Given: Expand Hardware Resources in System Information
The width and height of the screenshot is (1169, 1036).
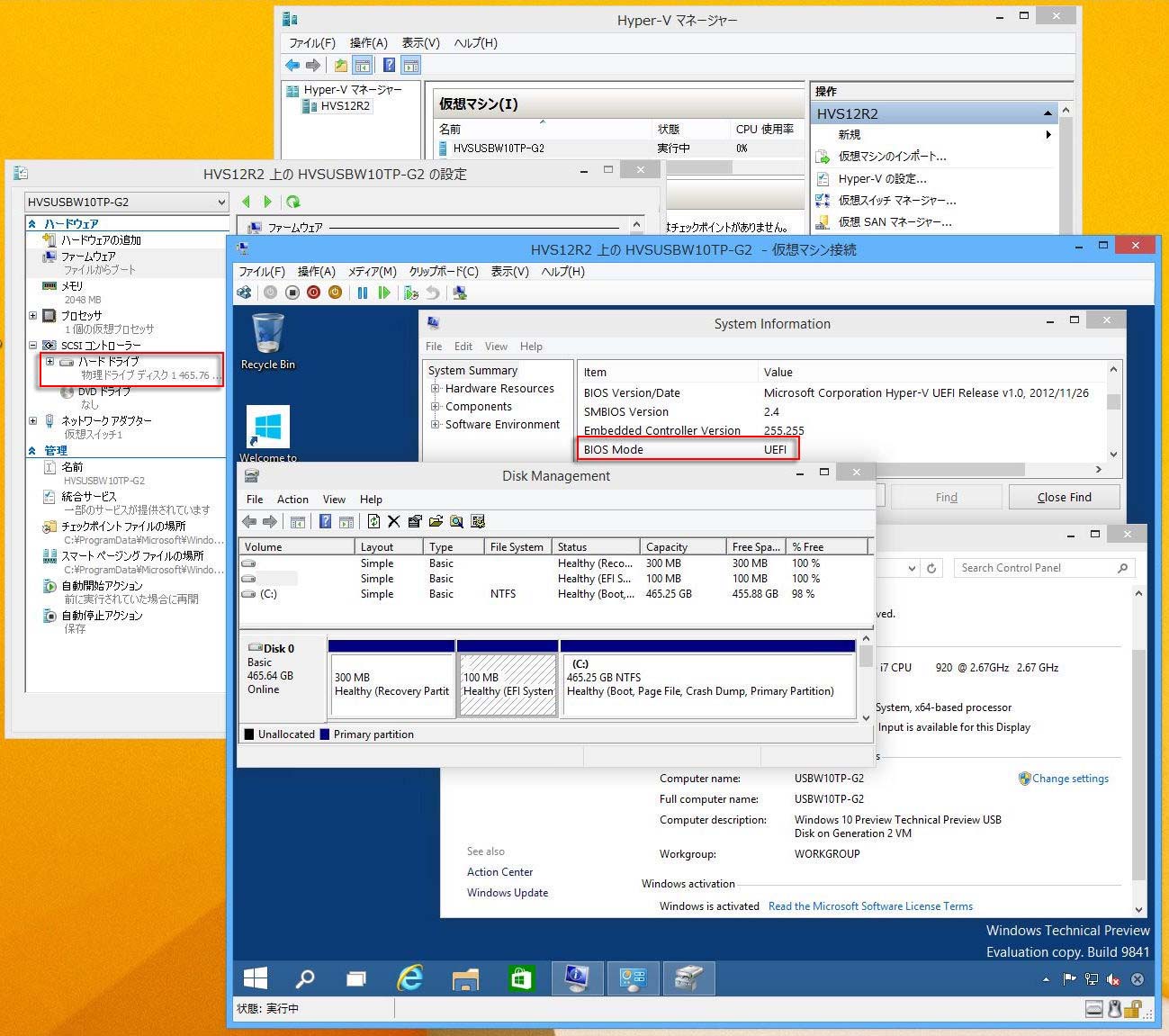Looking at the screenshot, I should click(x=436, y=389).
